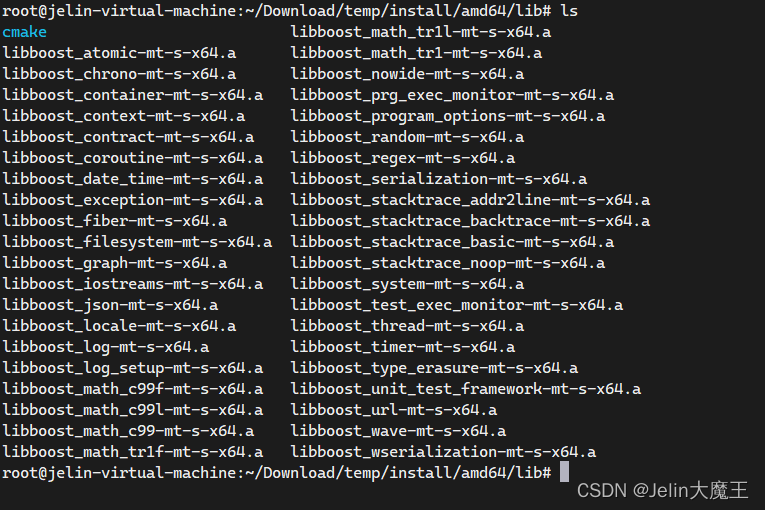
Task: Click libboost_unit_test_framework-mt-s-x64.a entry
Action: [x=466, y=389]
